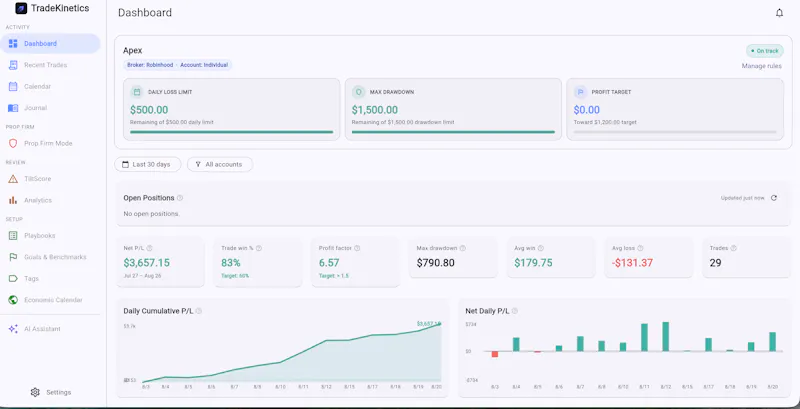Open the Last 30 days date range dropdown
Screen dimensions: 800x409
tap(147, 165)
